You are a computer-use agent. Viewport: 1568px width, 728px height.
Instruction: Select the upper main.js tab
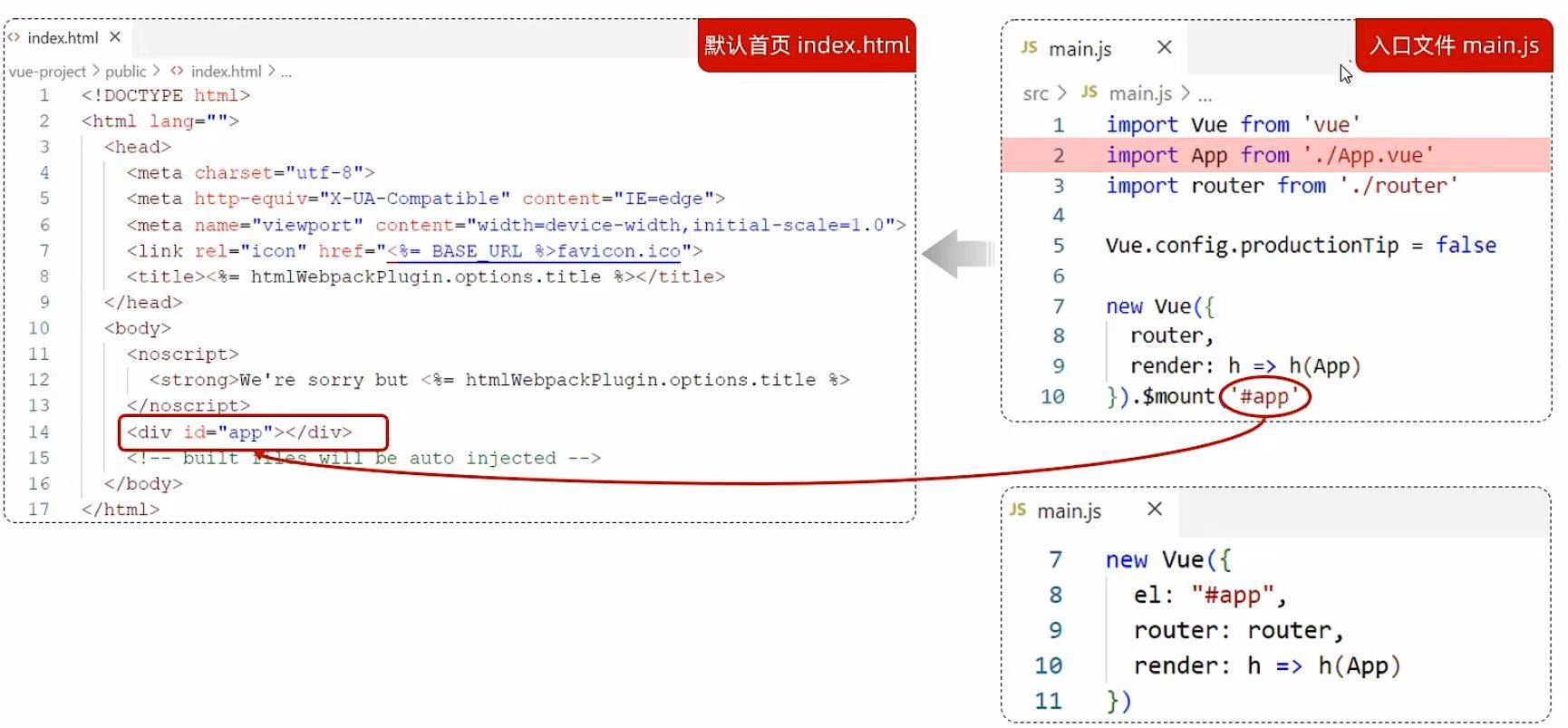coord(1095,48)
